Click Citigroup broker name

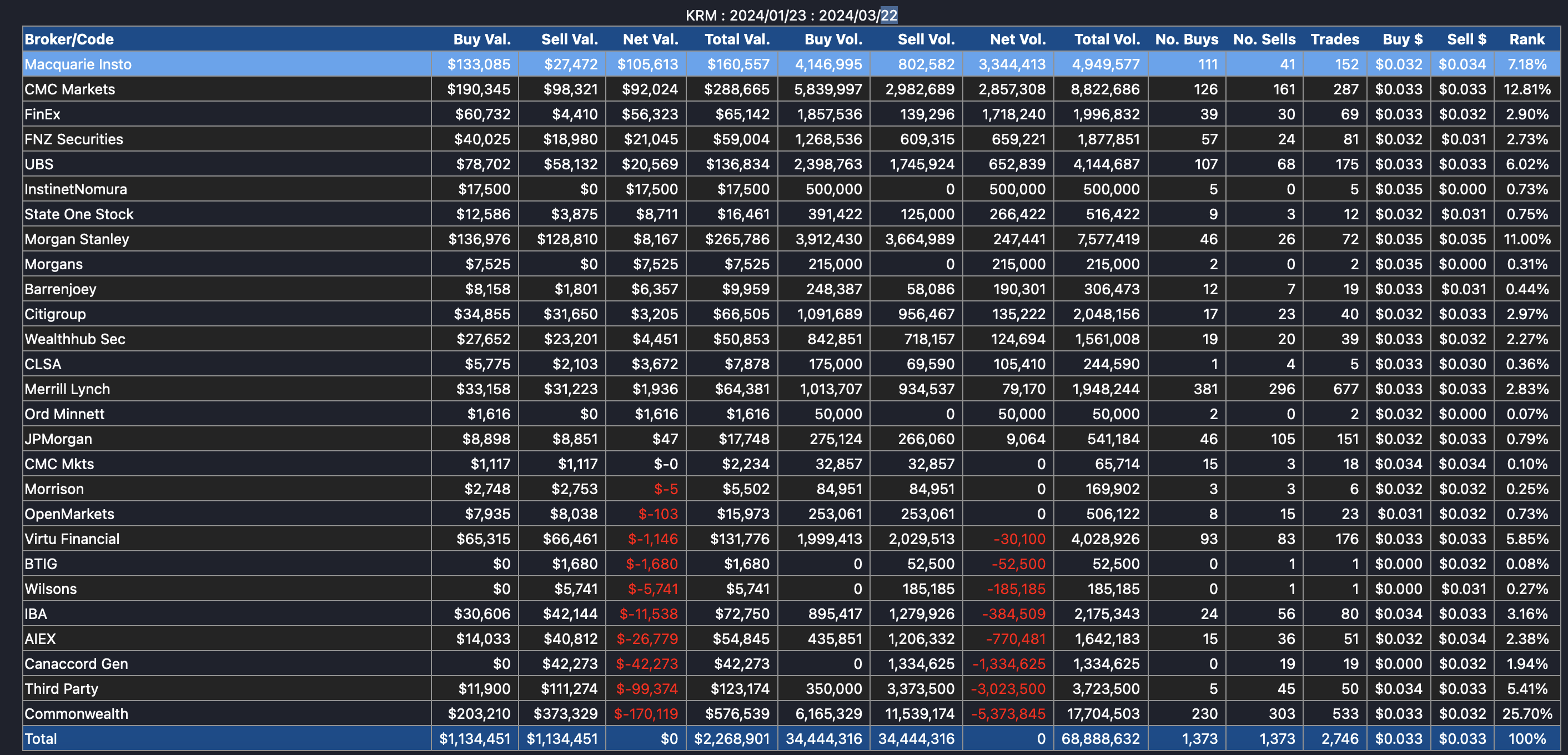point(55,314)
